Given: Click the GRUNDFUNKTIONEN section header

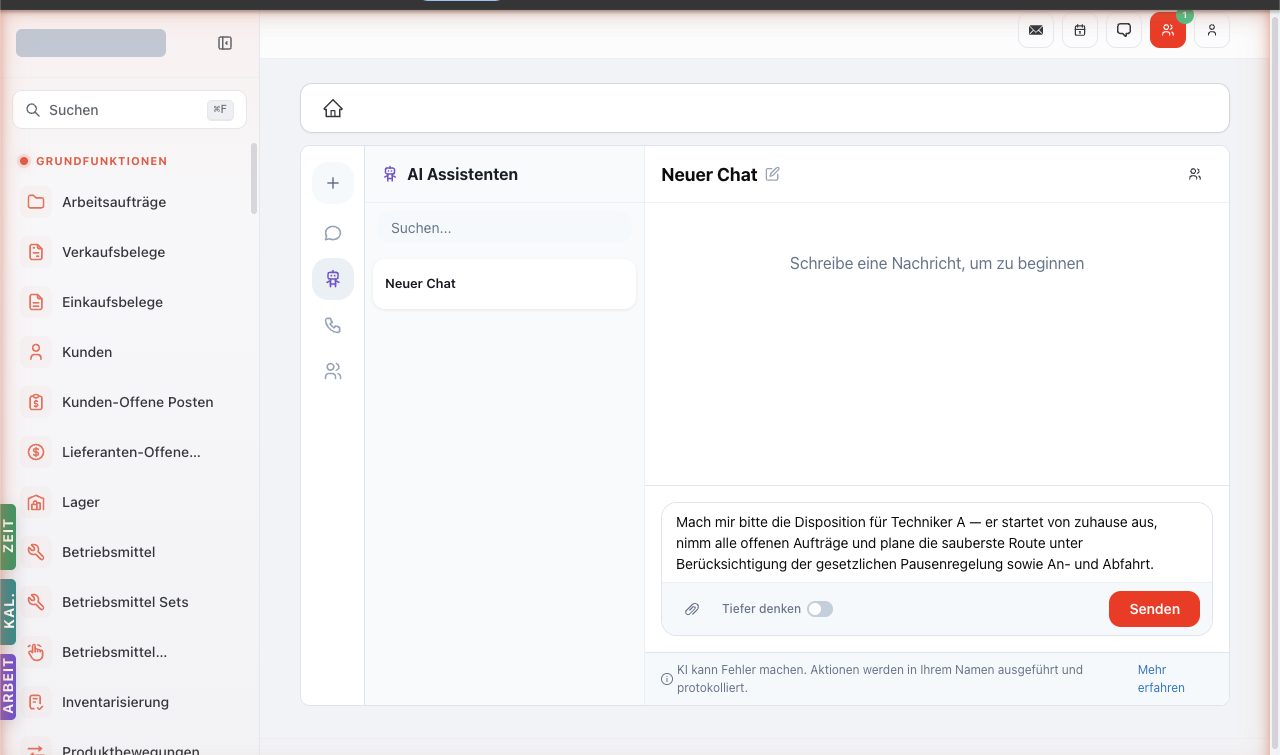Looking at the screenshot, I should (102, 161).
